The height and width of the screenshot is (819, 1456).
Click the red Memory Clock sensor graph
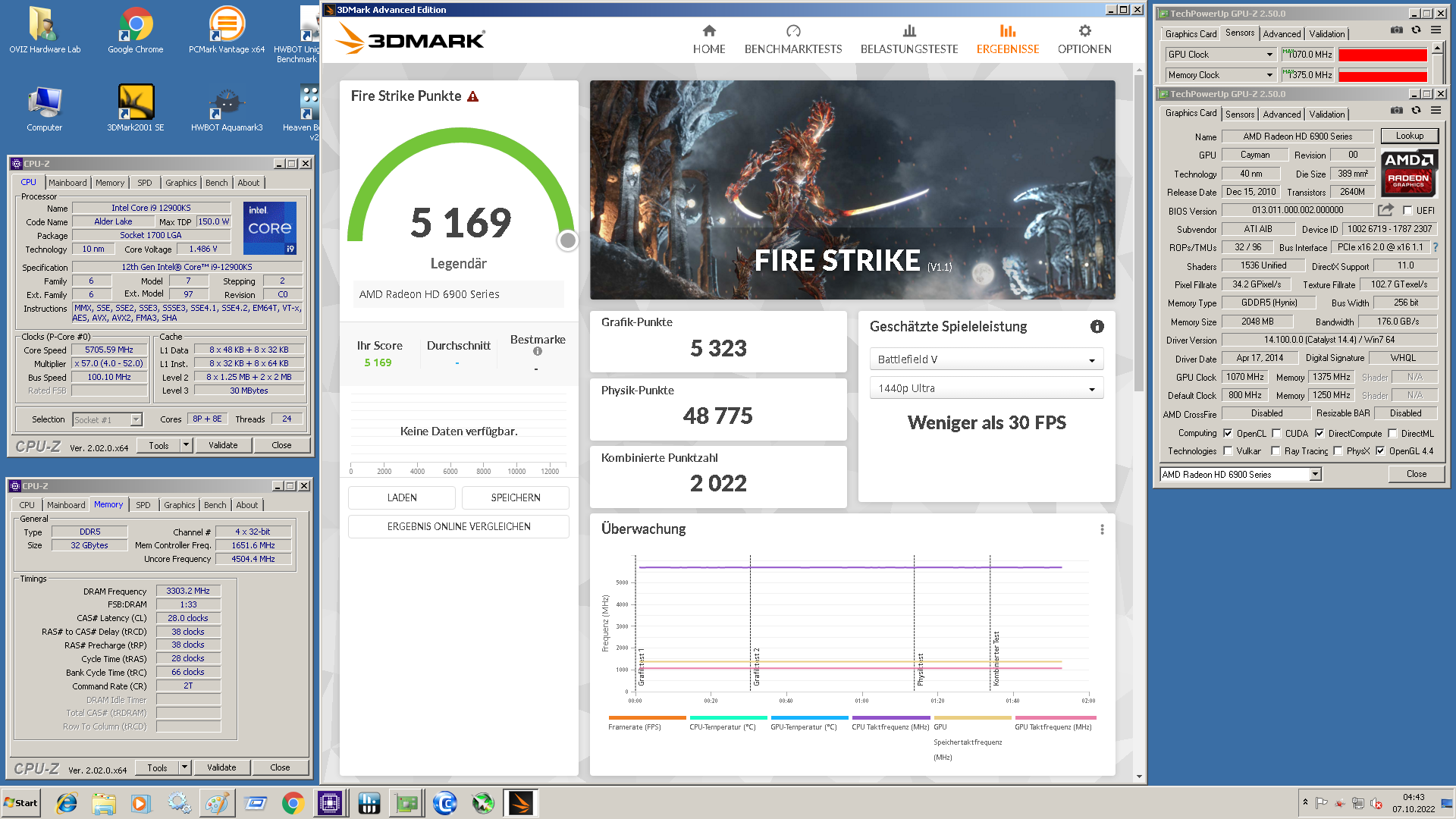click(1382, 75)
